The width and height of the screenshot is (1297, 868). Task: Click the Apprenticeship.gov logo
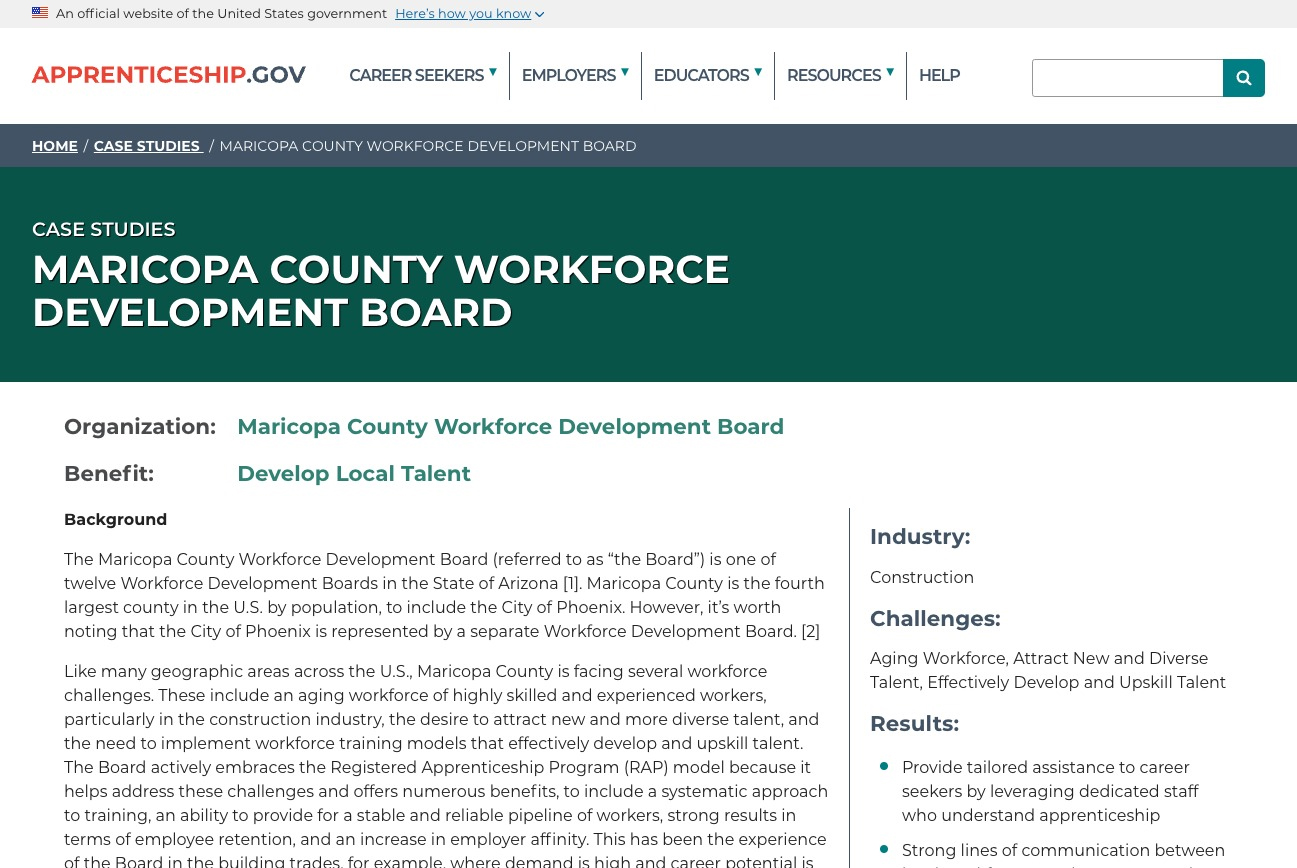pos(169,75)
